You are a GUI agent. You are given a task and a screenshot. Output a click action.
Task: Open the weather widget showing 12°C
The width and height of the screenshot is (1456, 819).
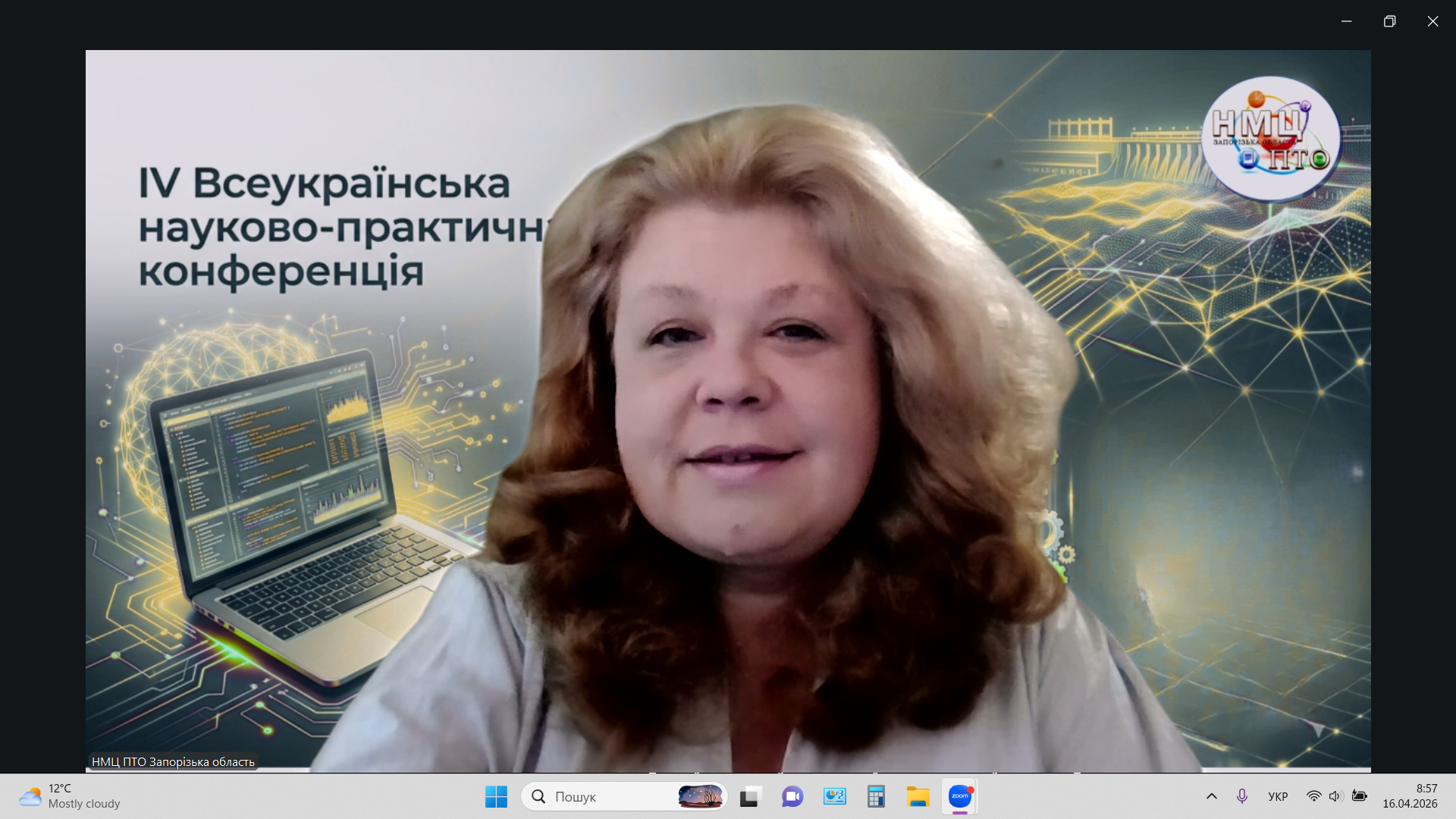[70, 796]
